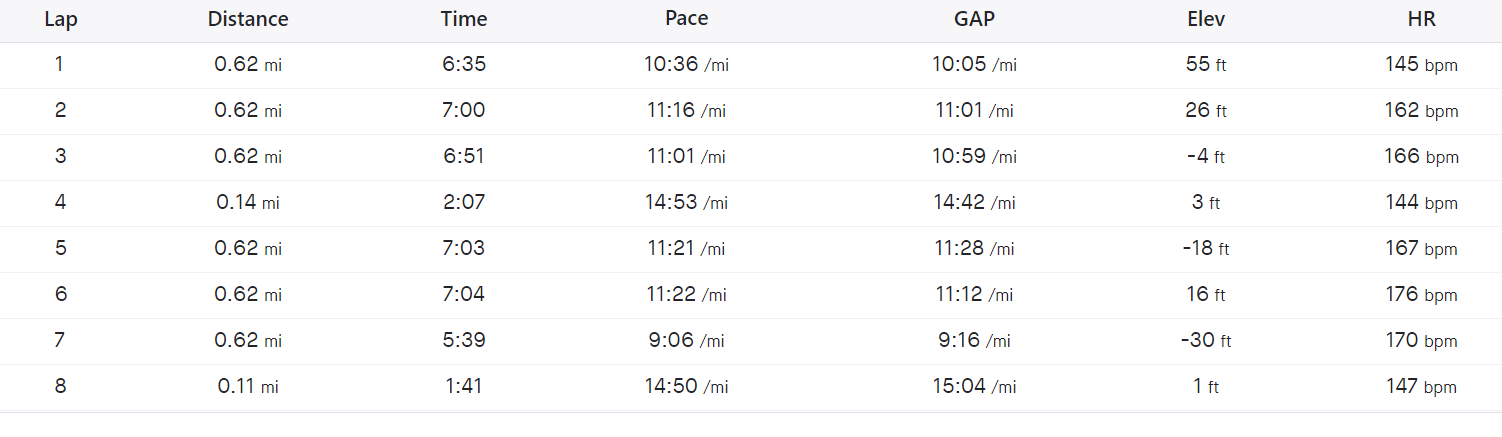Click the GAP column header
Screen dimensions: 1502x437
(x=974, y=19)
